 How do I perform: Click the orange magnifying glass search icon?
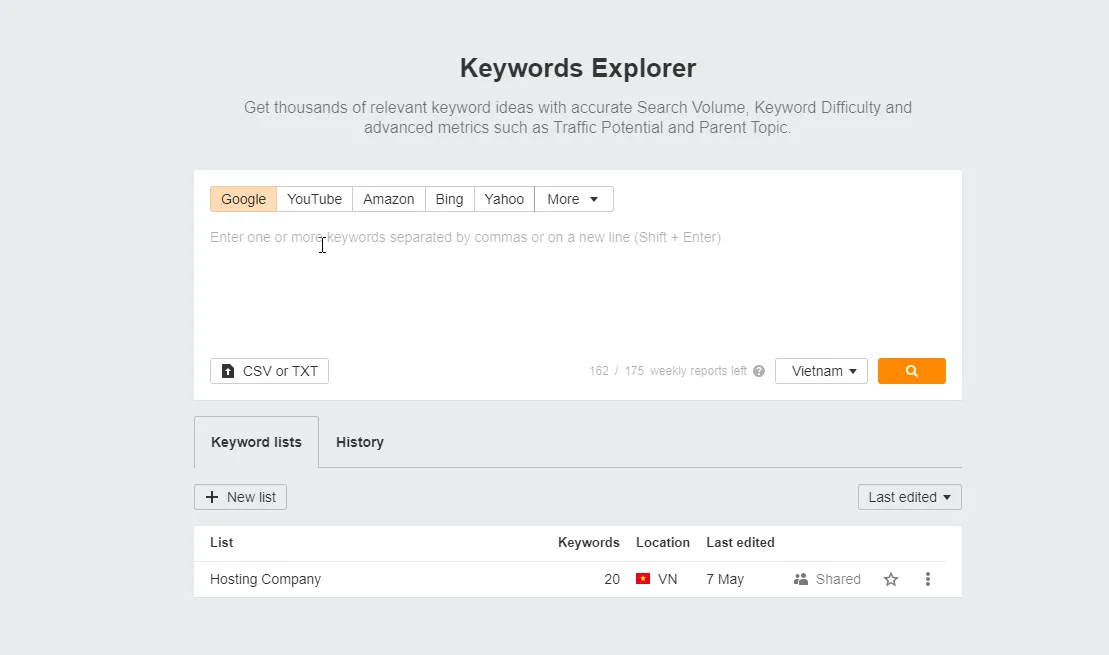pos(911,370)
